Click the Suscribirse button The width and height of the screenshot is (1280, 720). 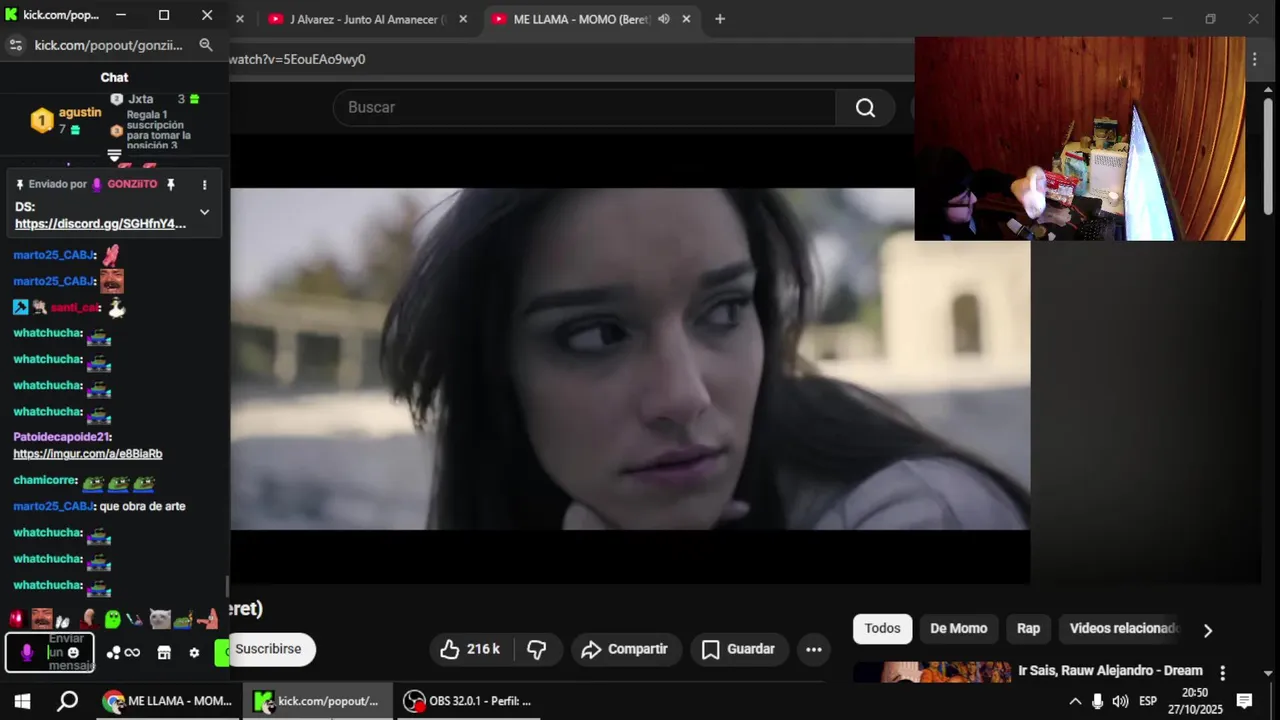tap(269, 649)
